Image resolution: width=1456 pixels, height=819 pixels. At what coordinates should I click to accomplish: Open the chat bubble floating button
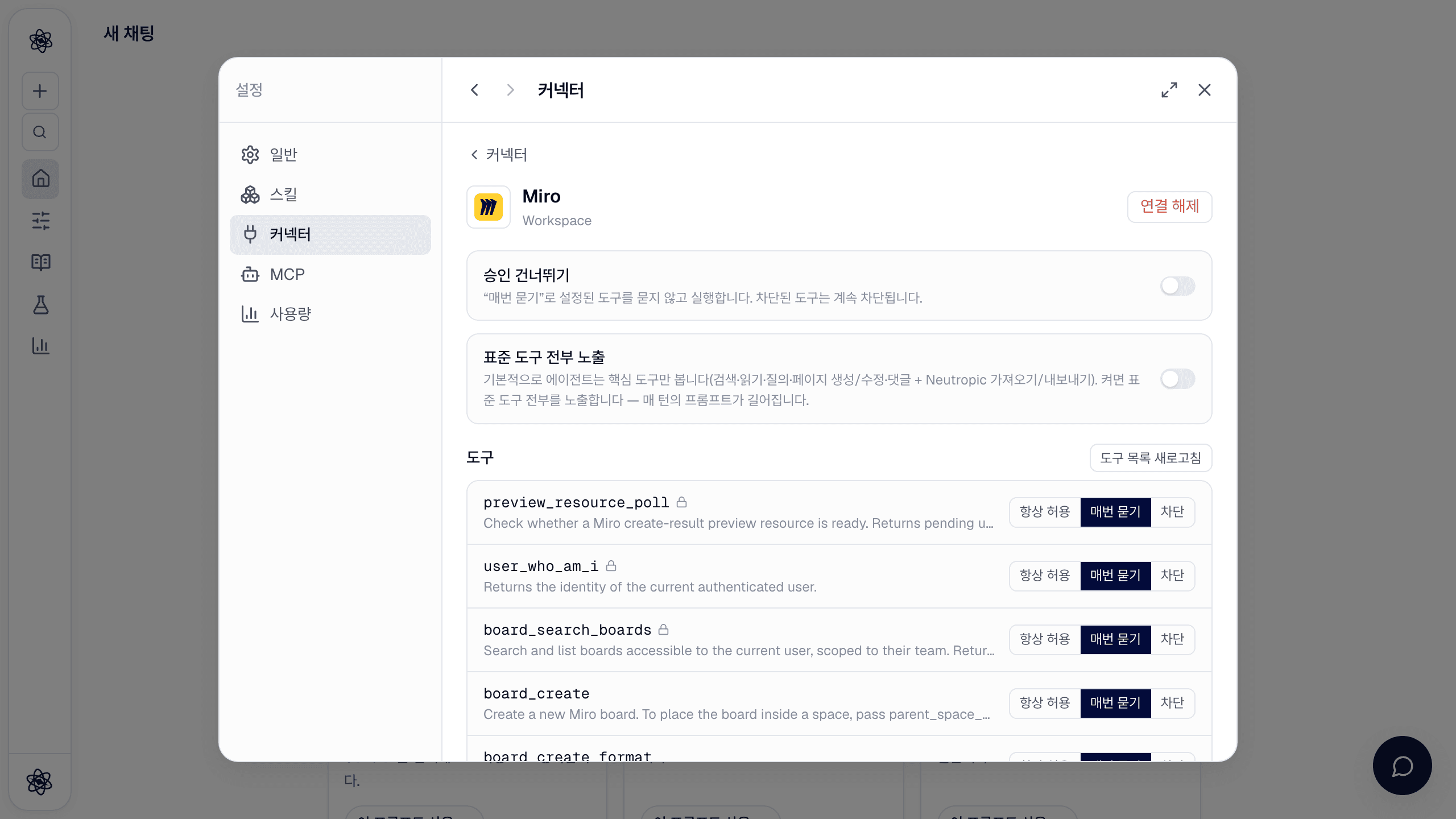pyautogui.click(x=1402, y=766)
